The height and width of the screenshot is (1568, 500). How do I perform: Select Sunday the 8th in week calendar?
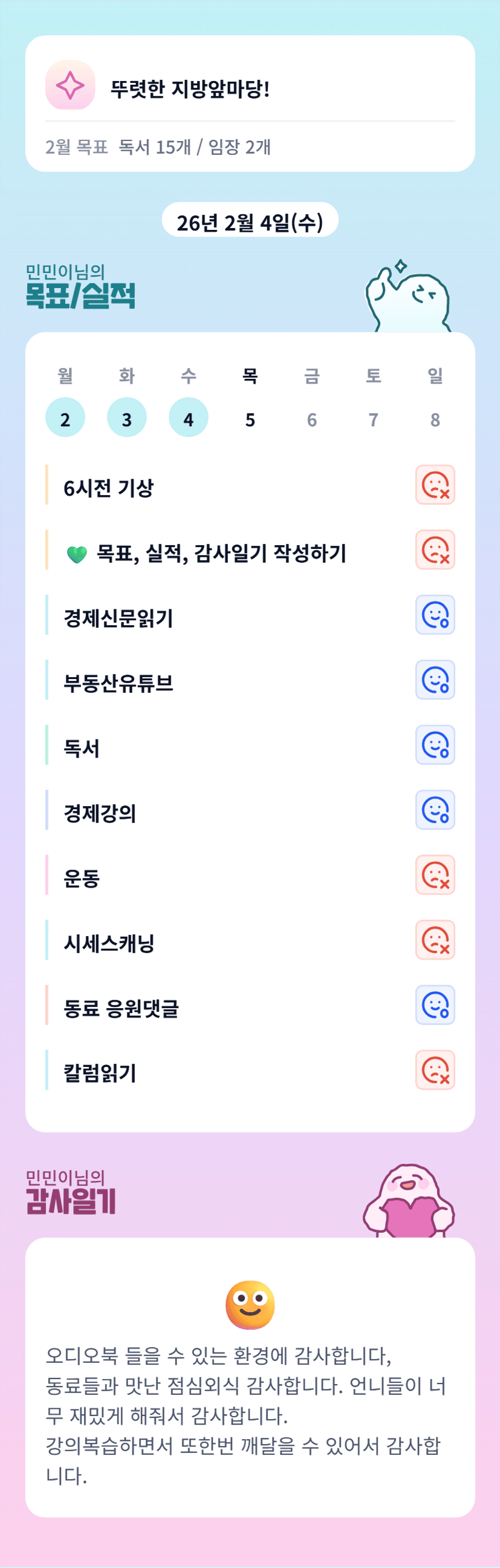[x=435, y=419]
